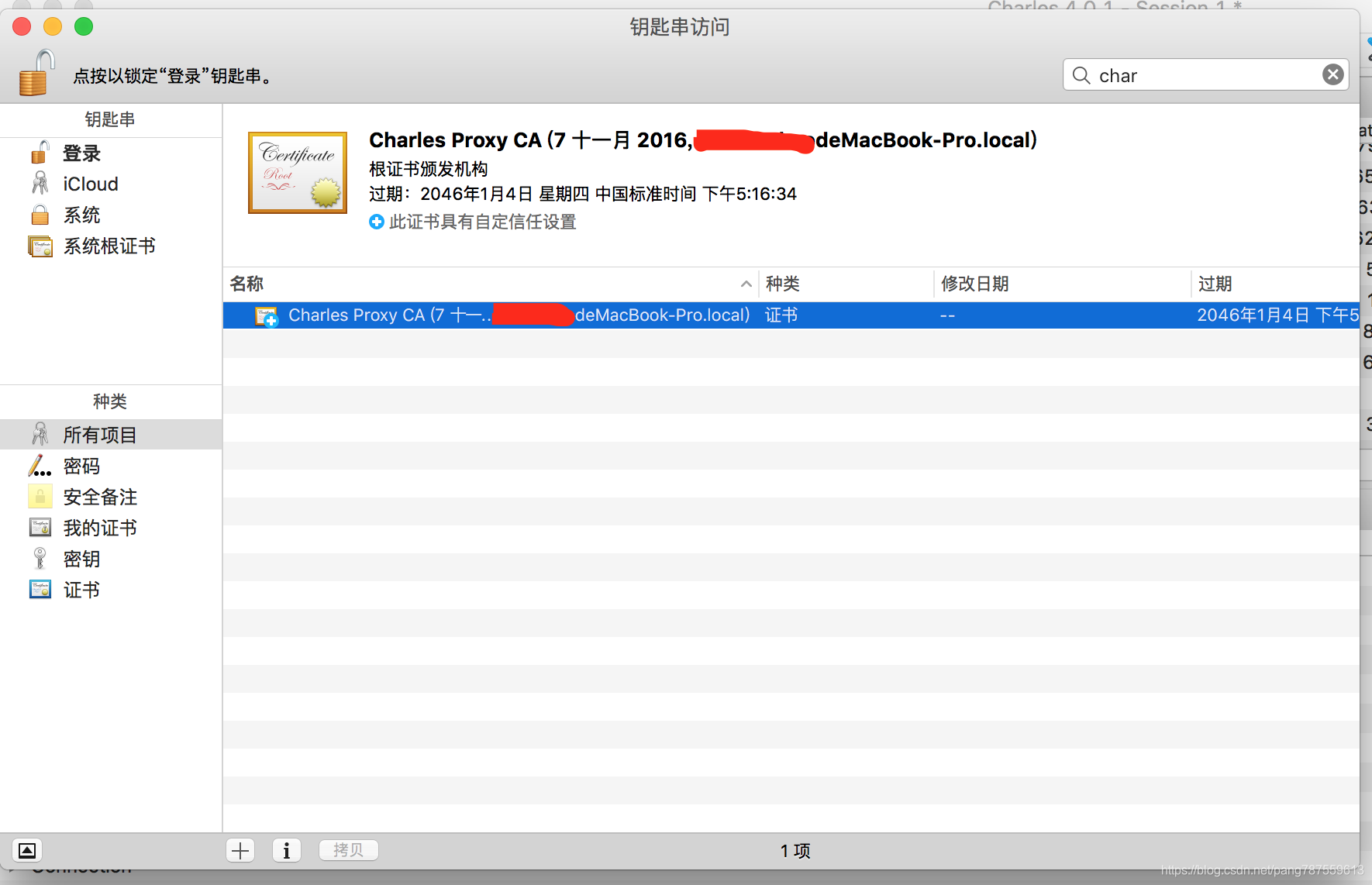Select the 证书 category
This screenshot has width=1372, height=885.
point(111,590)
